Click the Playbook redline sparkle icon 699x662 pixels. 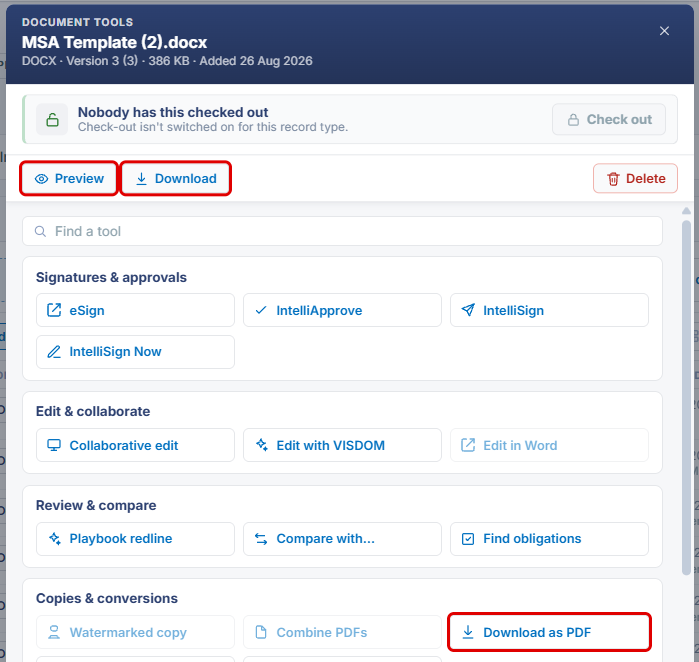click(x=54, y=539)
